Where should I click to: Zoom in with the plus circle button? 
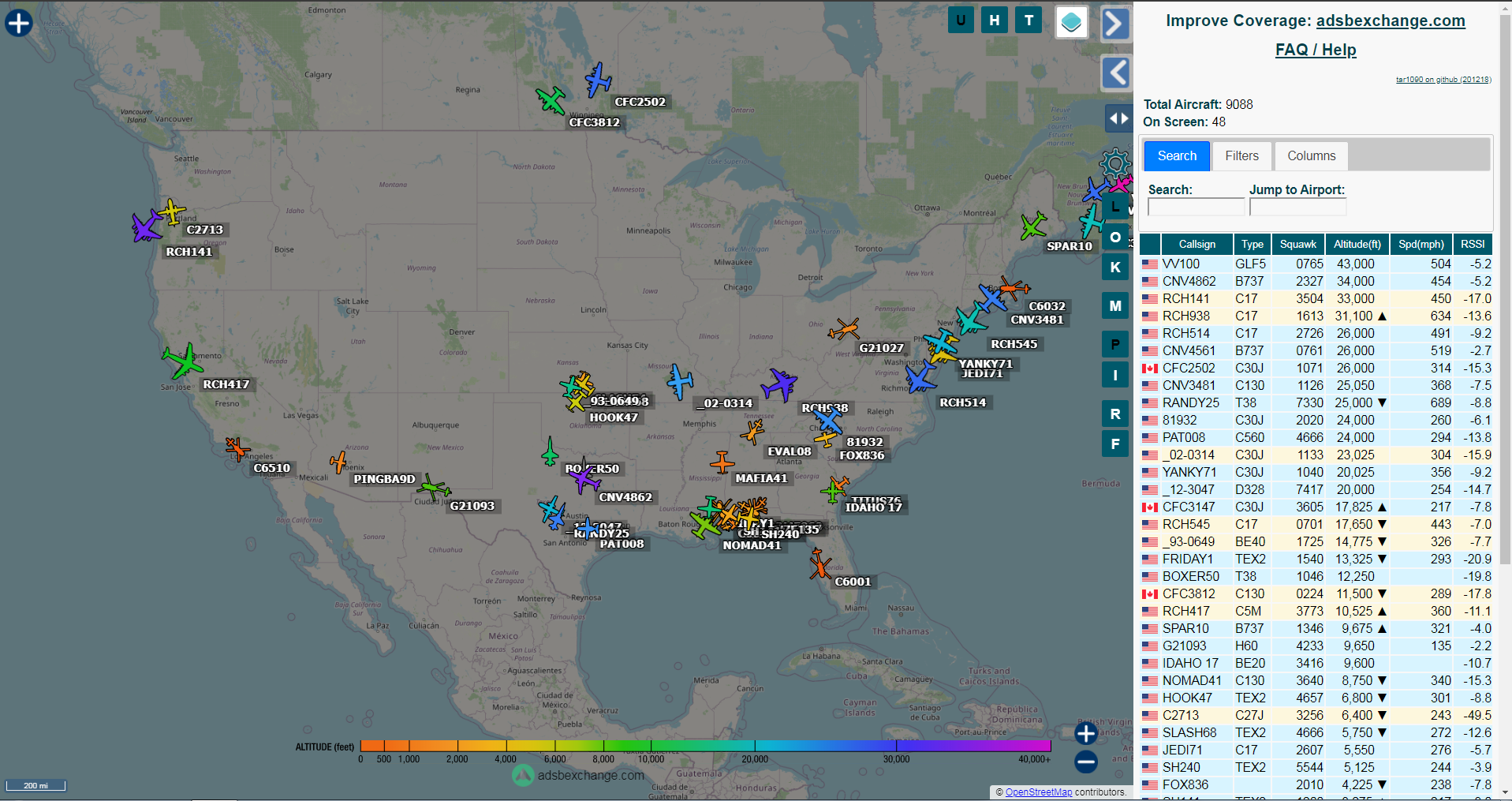[x=1086, y=733]
